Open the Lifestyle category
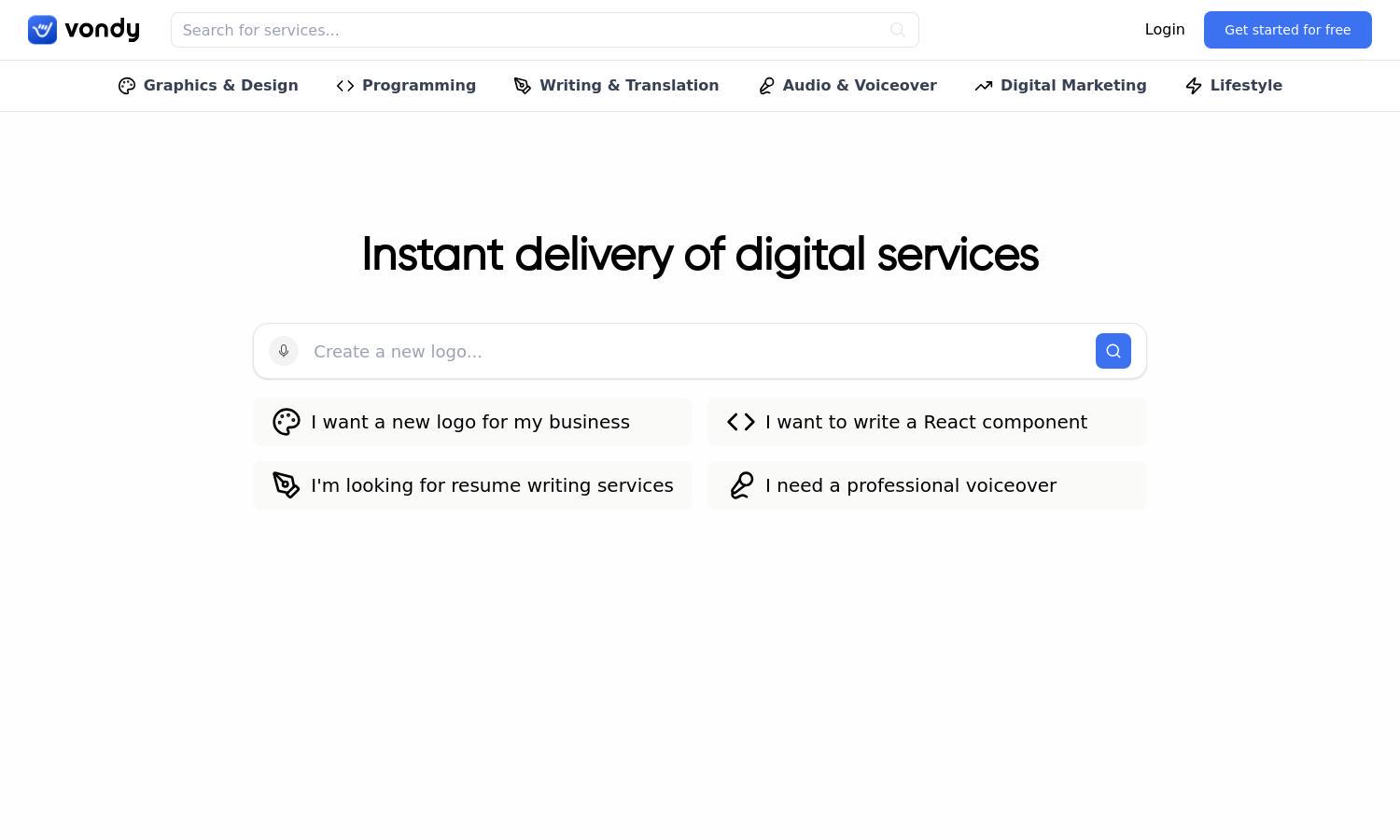Image resolution: width=1400 pixels, height=840 pixels. pos(1234,86)
